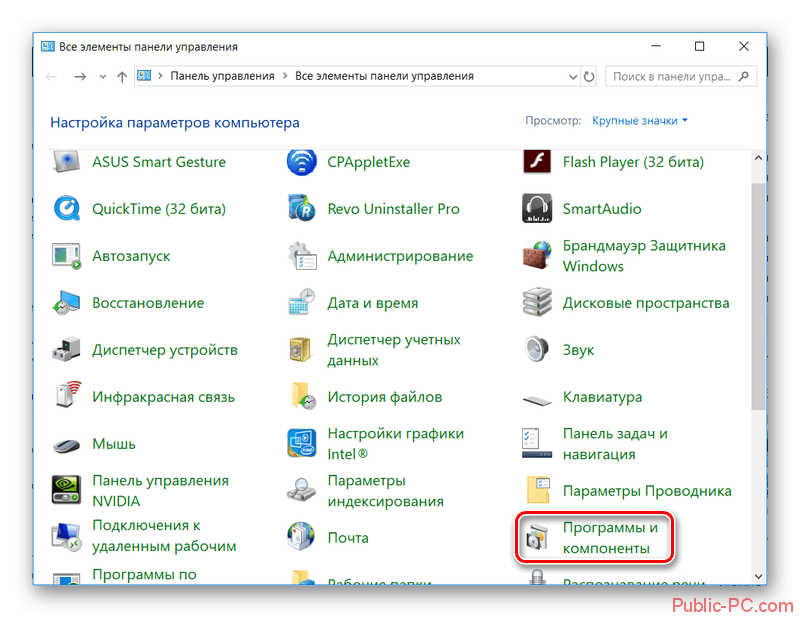Click the QuickTime Q icon
This screenshot has width=800, height=618.
[x=66, y=209]
